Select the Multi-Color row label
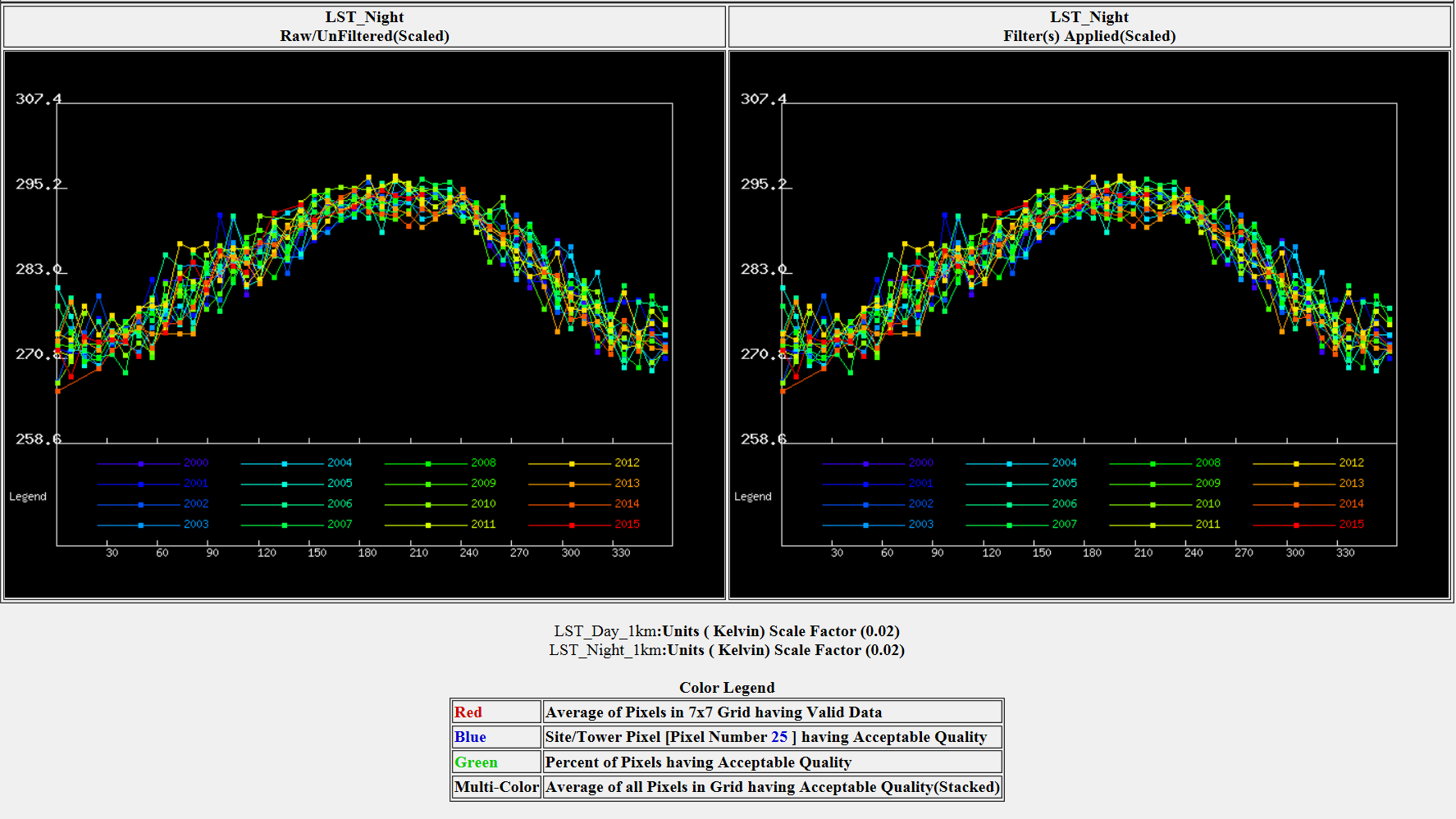Screen dimensions: 1456x819 [x=496, y=787]
